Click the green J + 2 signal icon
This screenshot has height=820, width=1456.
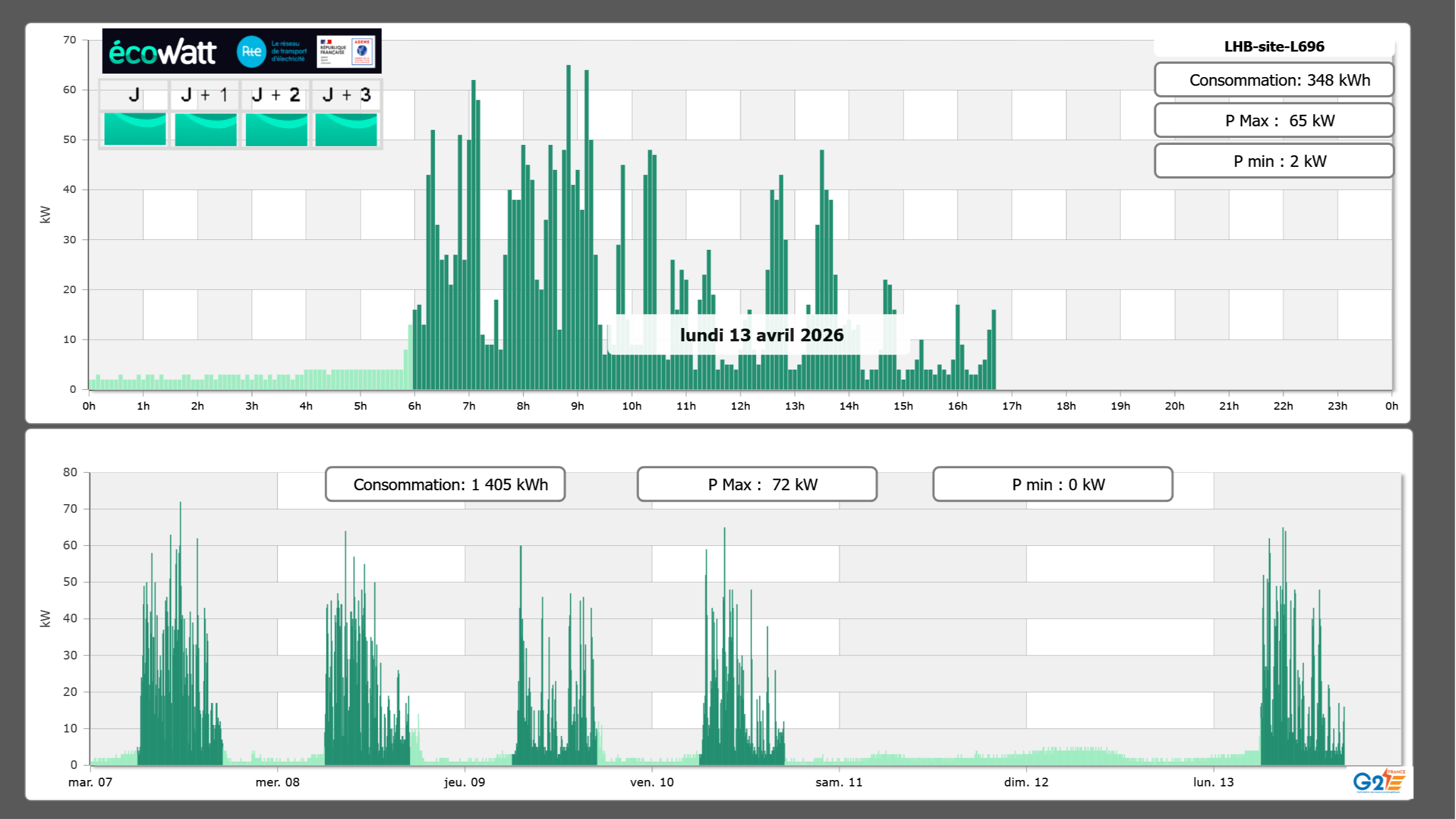click(277, 129)
